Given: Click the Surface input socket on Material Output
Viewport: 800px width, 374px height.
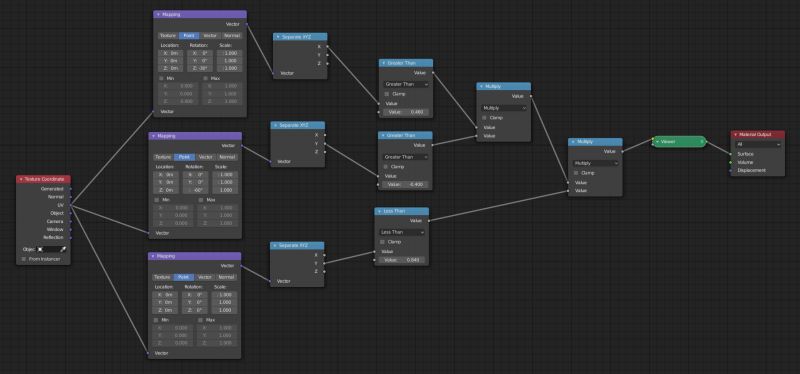Looking at the screenshot, I should [731, 154].
